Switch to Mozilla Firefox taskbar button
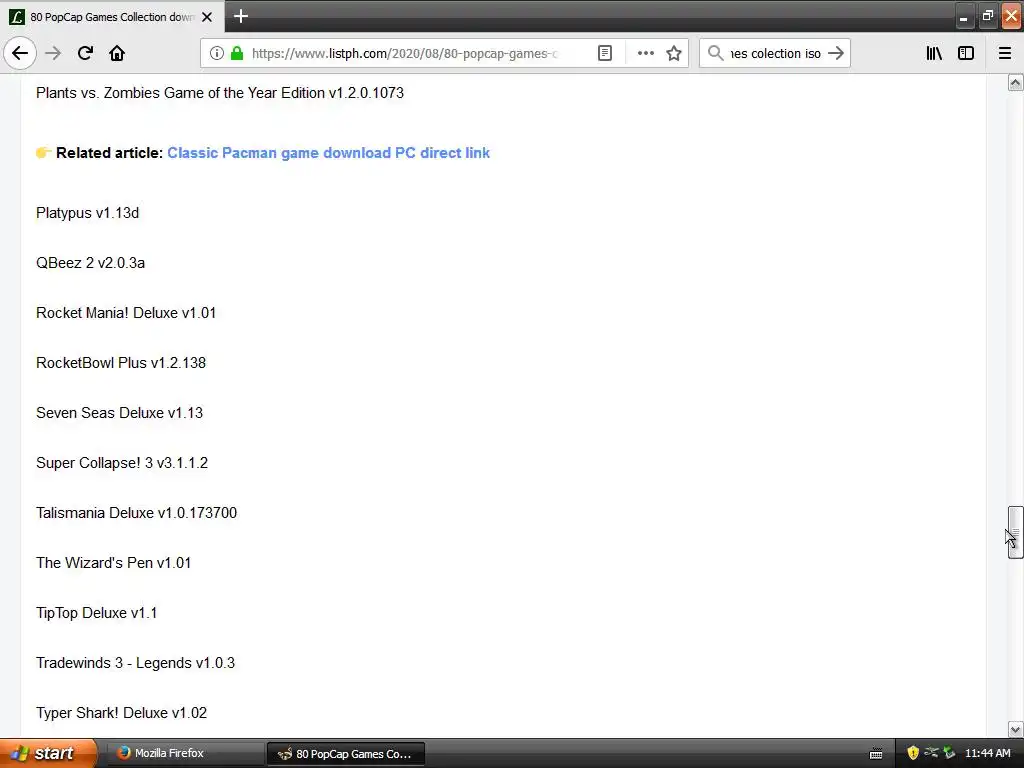Screen dimensions: 1024x768 point(184,753)
